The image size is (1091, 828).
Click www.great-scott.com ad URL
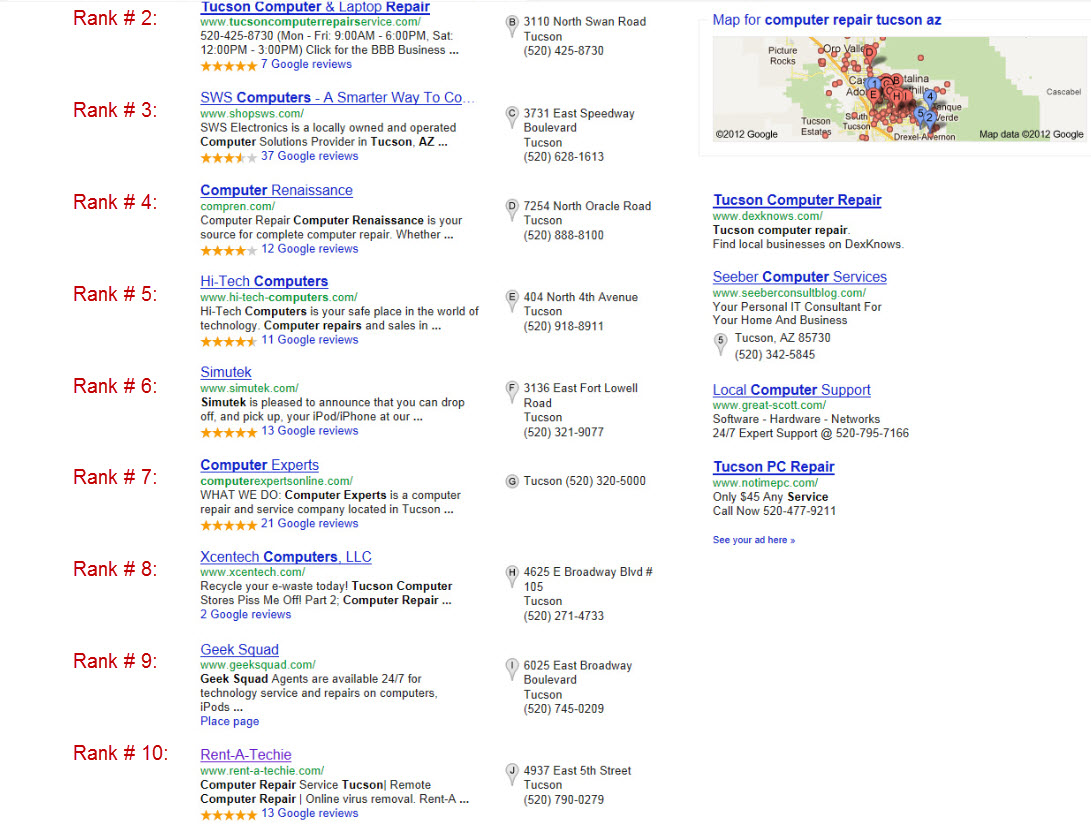769,405
